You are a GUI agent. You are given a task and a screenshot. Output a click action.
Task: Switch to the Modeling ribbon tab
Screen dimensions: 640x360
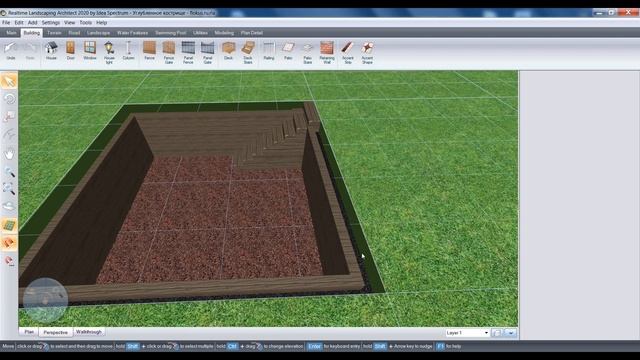224,33
